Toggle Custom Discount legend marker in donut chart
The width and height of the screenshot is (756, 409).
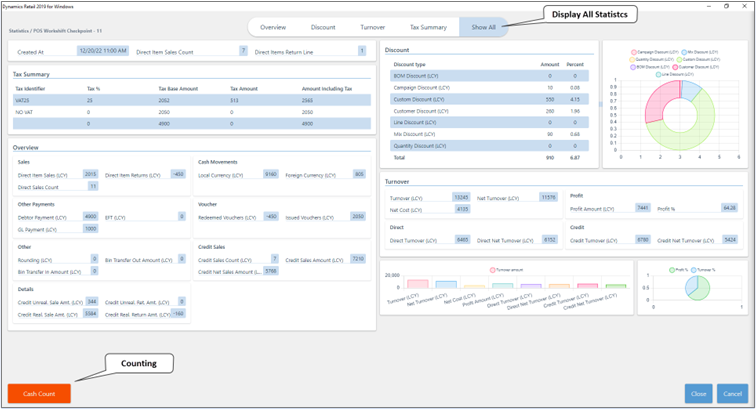click(679, 59)
